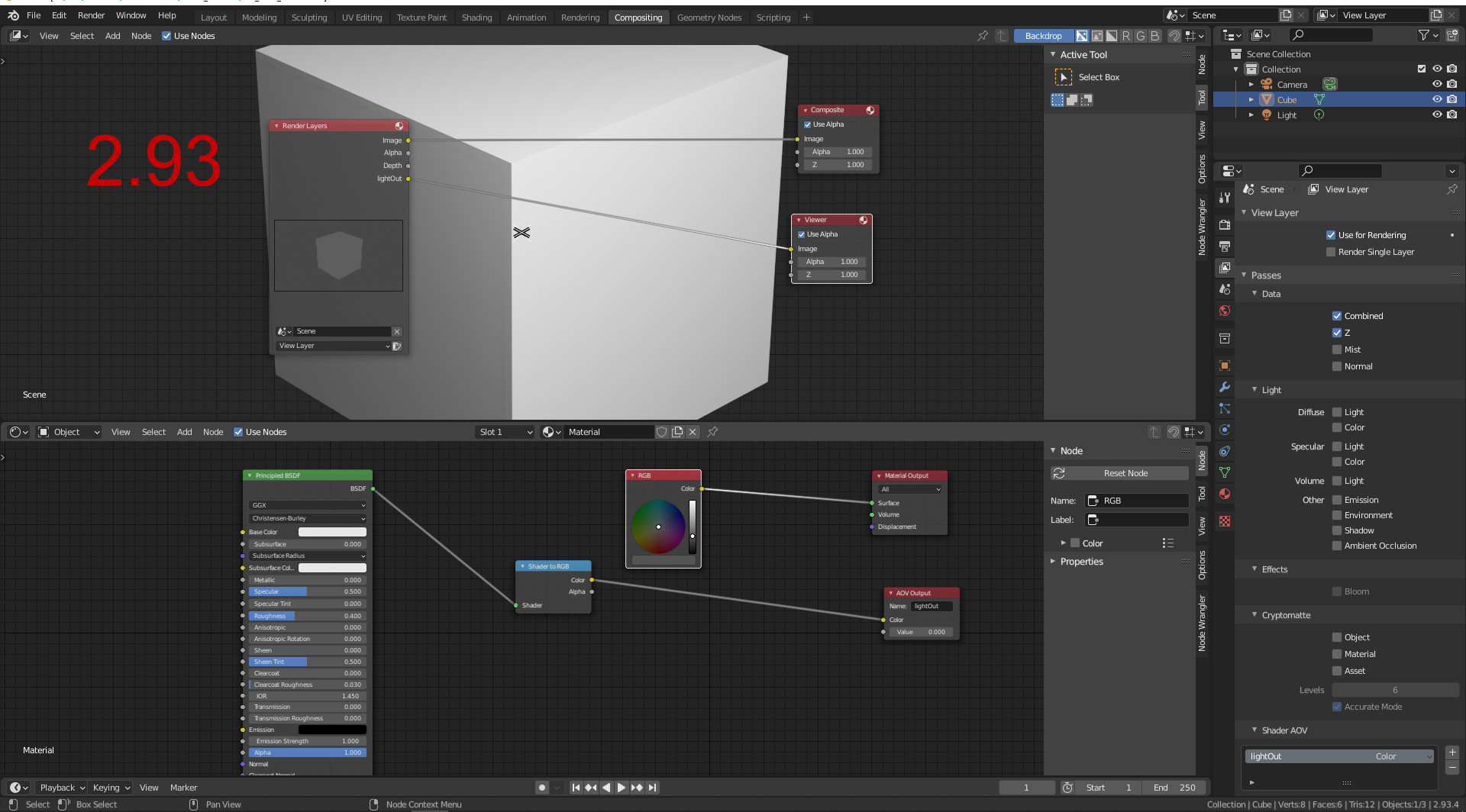Viewport: 1466px width, 812px height.
Task: Disable Light in renders via camera icon
Action: click(1452, 115)
